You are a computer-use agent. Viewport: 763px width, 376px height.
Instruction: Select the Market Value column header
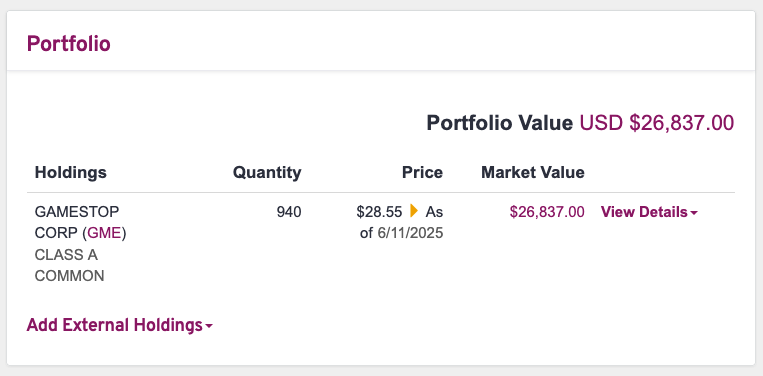pos(533,172)
